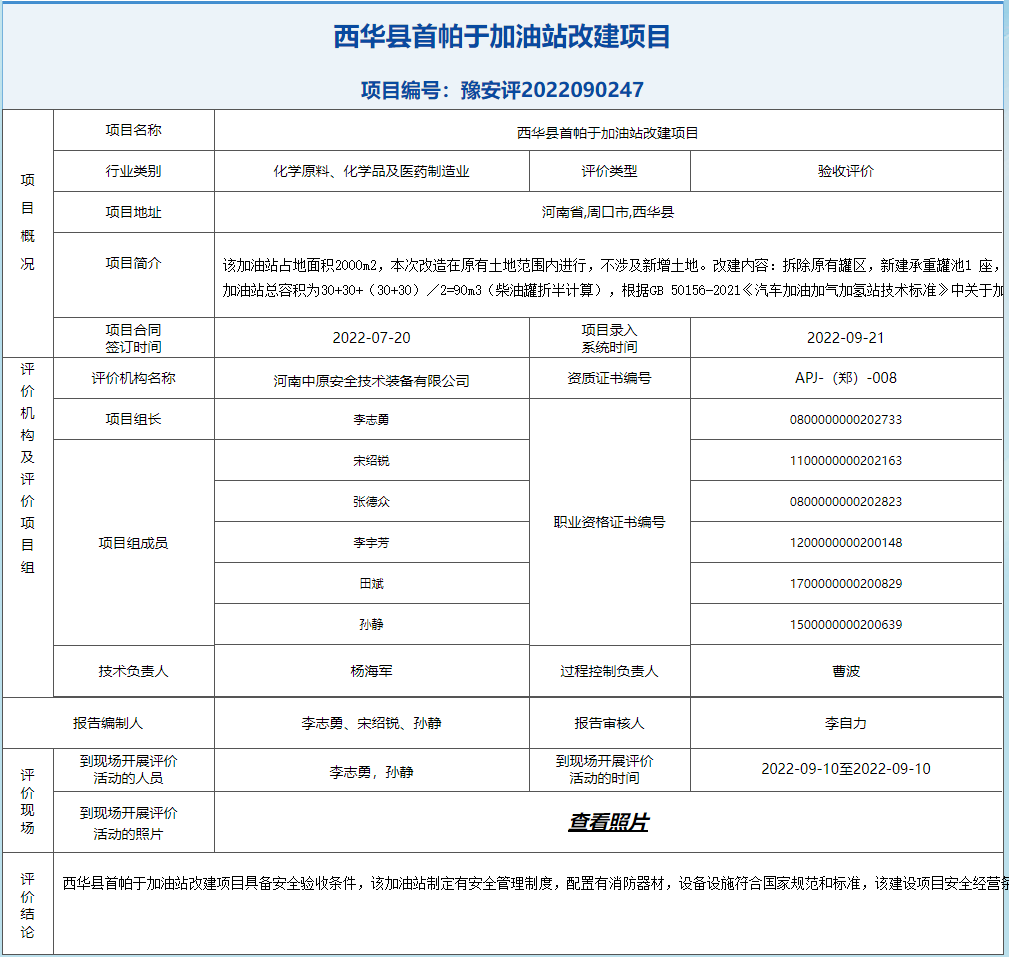This screenshot has width=1009, height=957.
Task: Click the qualification number APJ-（郑）-008
Action: [x=845, y=378]
